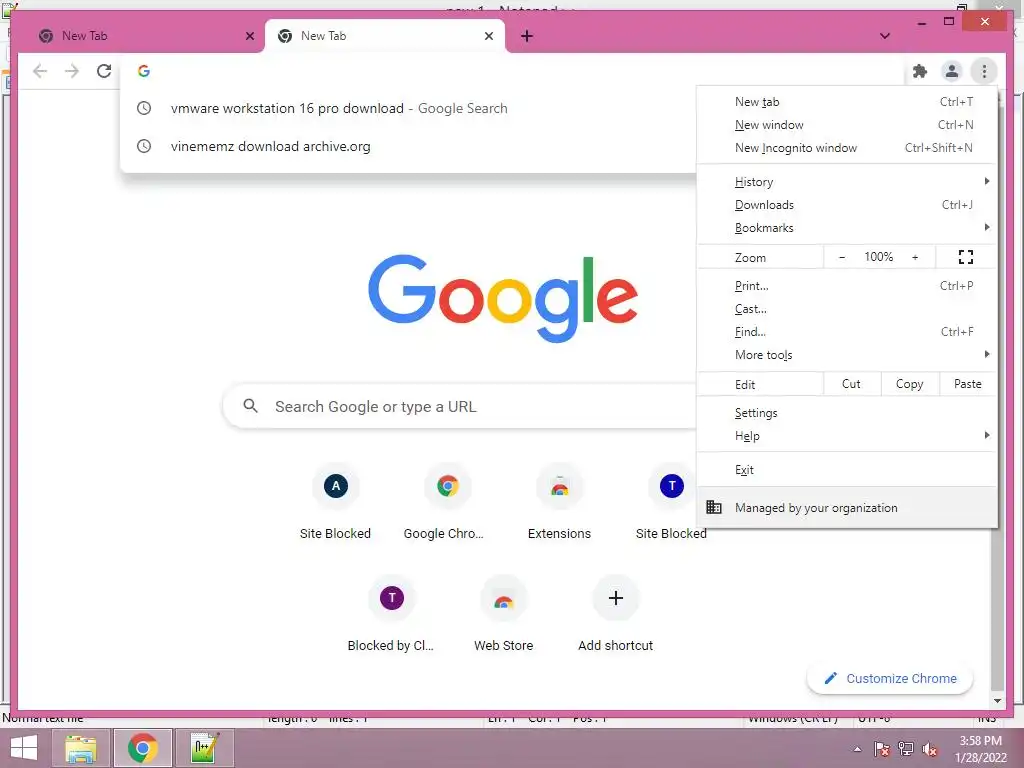Click Managed by your organization entry
This screenshot has height=768, width=1024.
847,507
